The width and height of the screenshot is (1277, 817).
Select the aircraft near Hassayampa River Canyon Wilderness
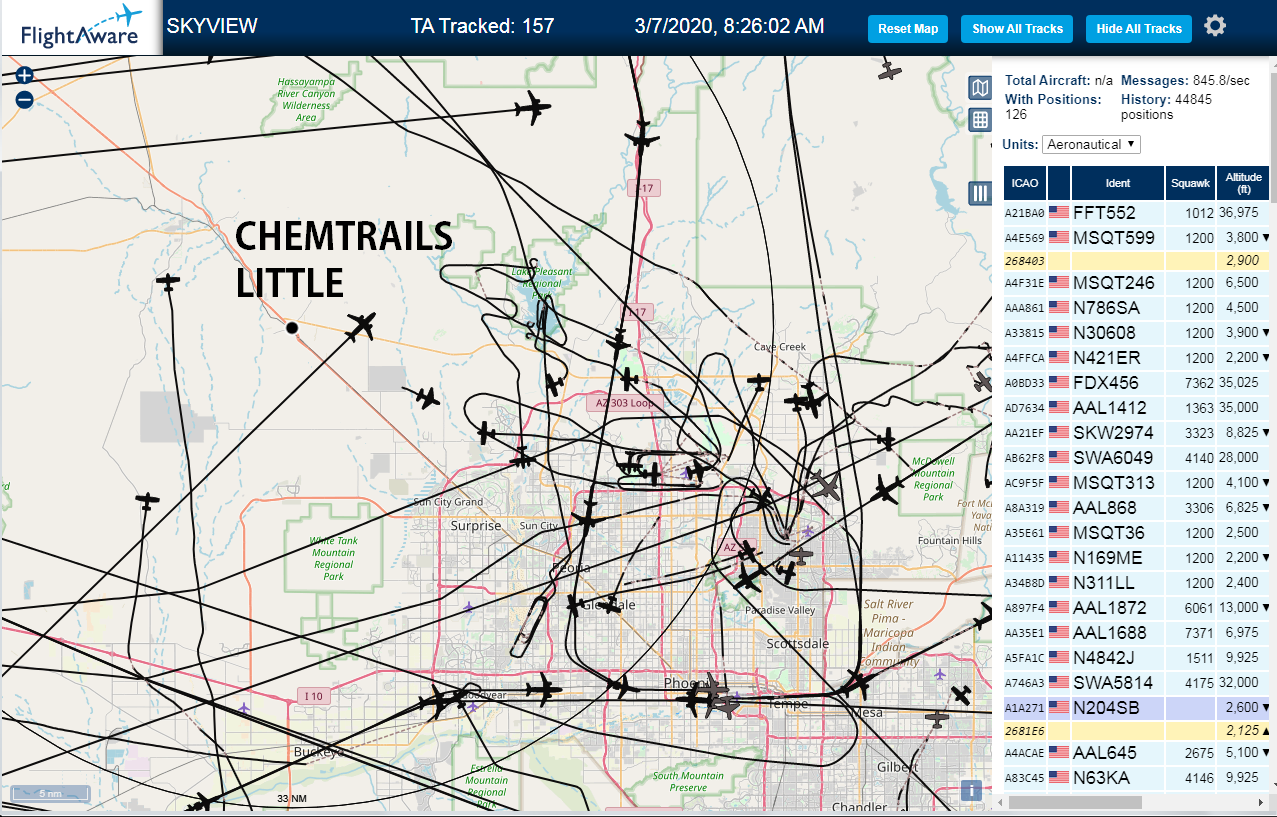pos(532,107)
